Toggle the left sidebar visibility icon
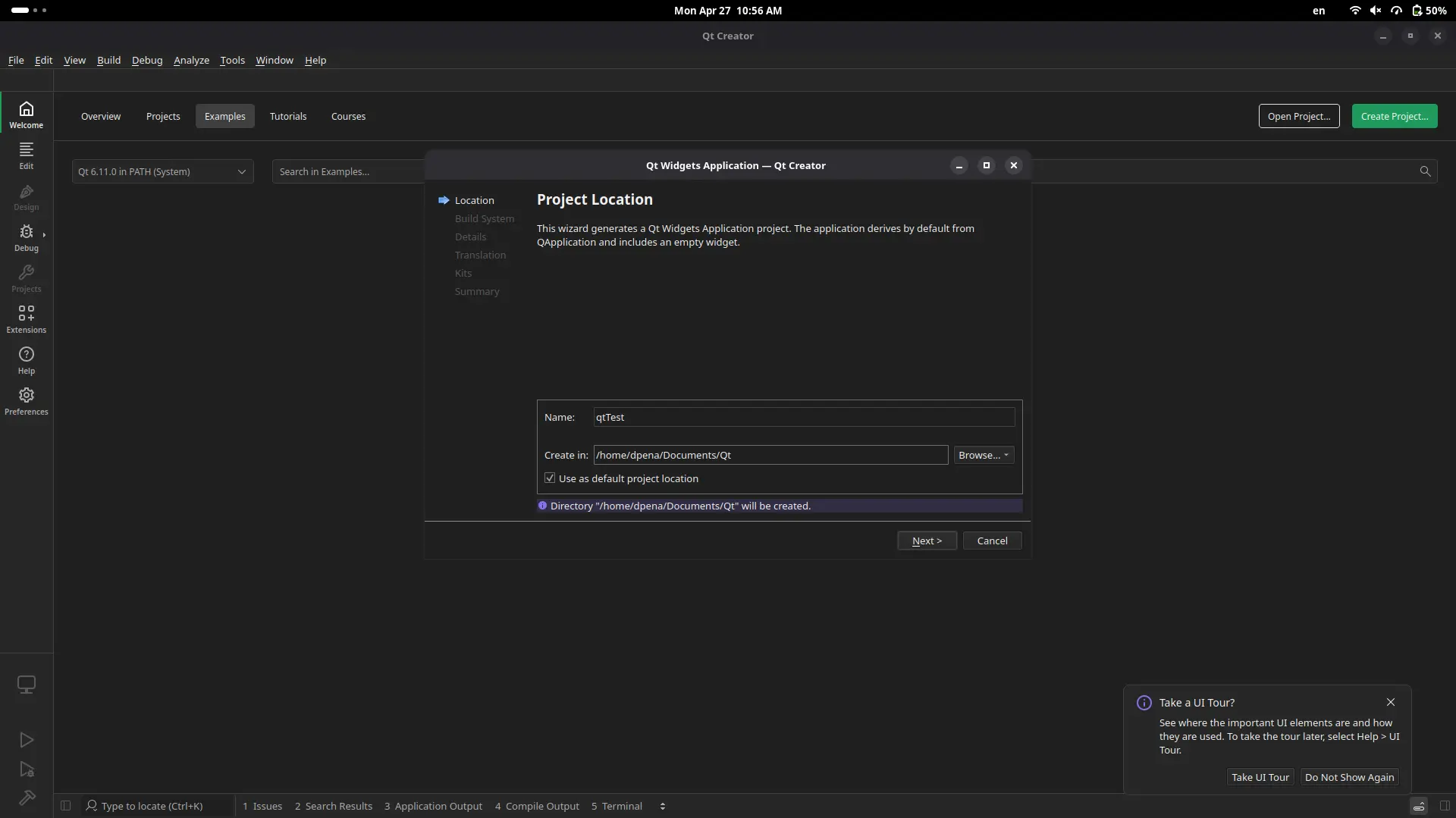 click(66, 806)
